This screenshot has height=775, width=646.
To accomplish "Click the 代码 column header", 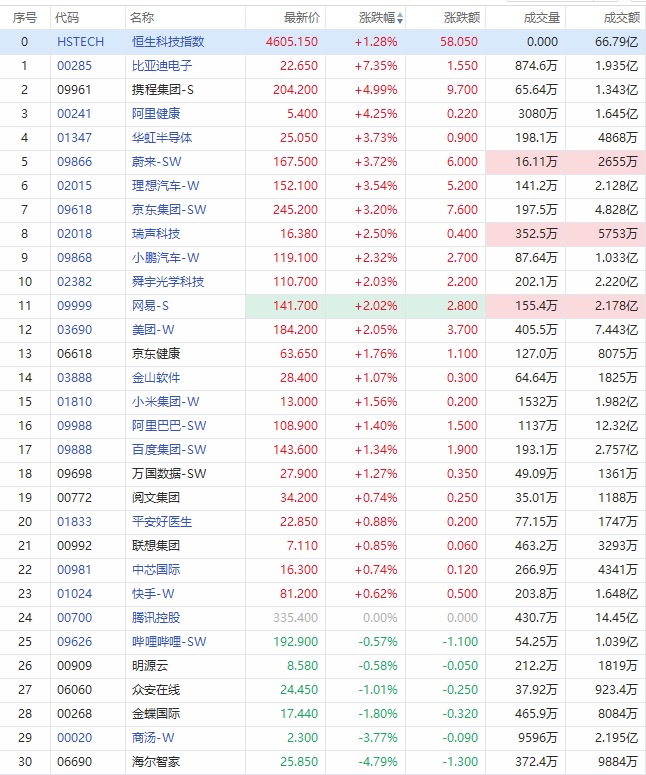I will [67, 18].
